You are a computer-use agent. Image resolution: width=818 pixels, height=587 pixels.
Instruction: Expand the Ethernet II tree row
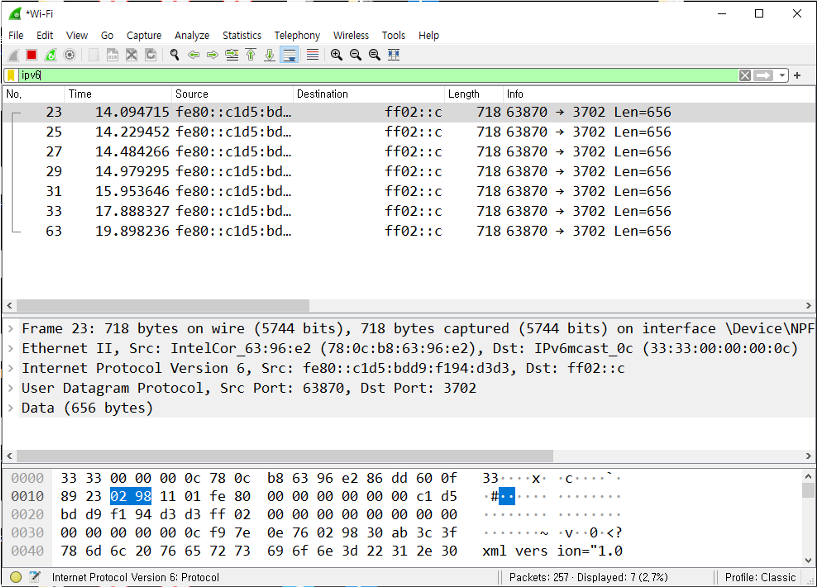click(x=11, y=349)
